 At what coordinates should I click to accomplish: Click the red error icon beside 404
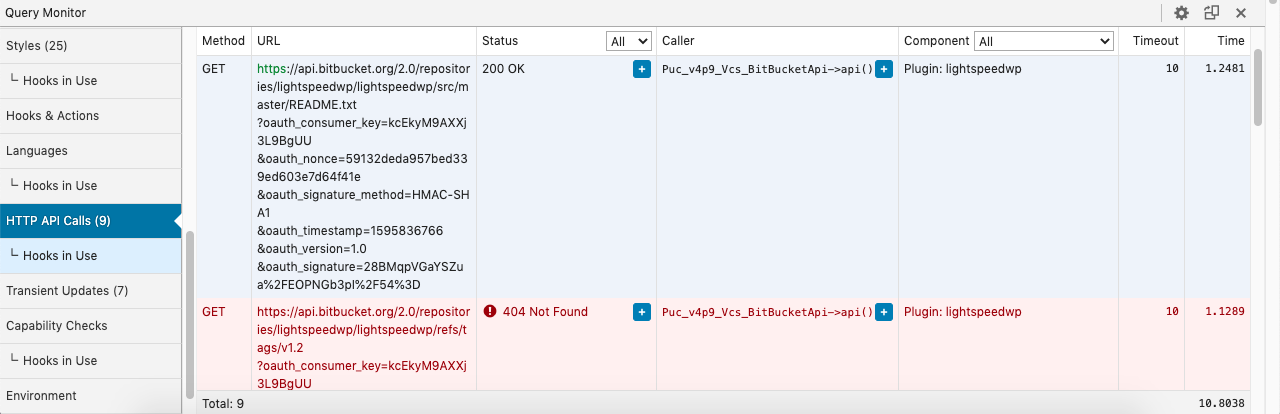[490, 312]
